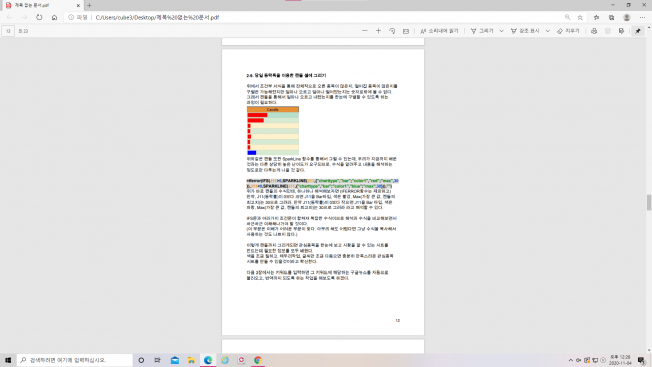The image size is (652, 367).
Task: Click the file info icon in address bar
Action: point(71,17)
